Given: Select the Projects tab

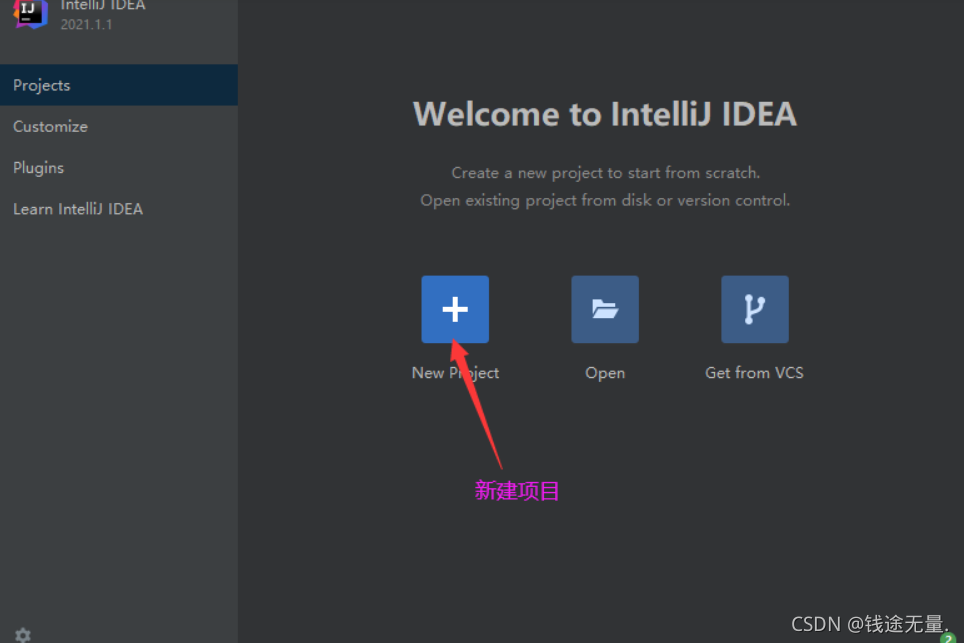Looking at the screenshot, I should pos(119,85).
